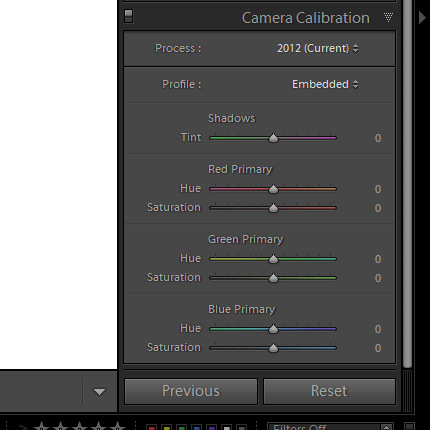Click the Reset button
This screenshot has height=430, width=430.
(x=329, y=391)
